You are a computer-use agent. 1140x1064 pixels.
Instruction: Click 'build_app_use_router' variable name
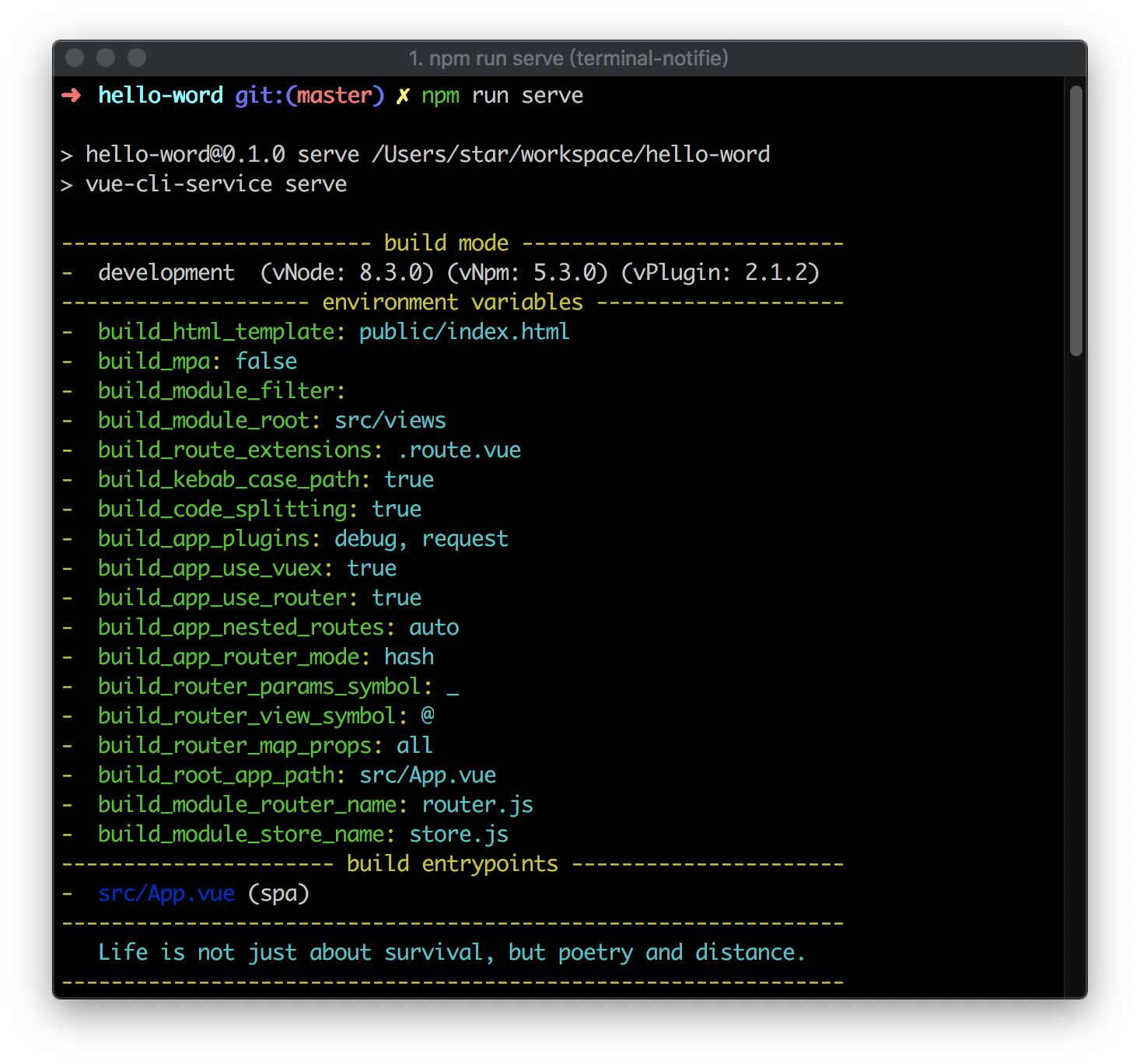point(222,598)
